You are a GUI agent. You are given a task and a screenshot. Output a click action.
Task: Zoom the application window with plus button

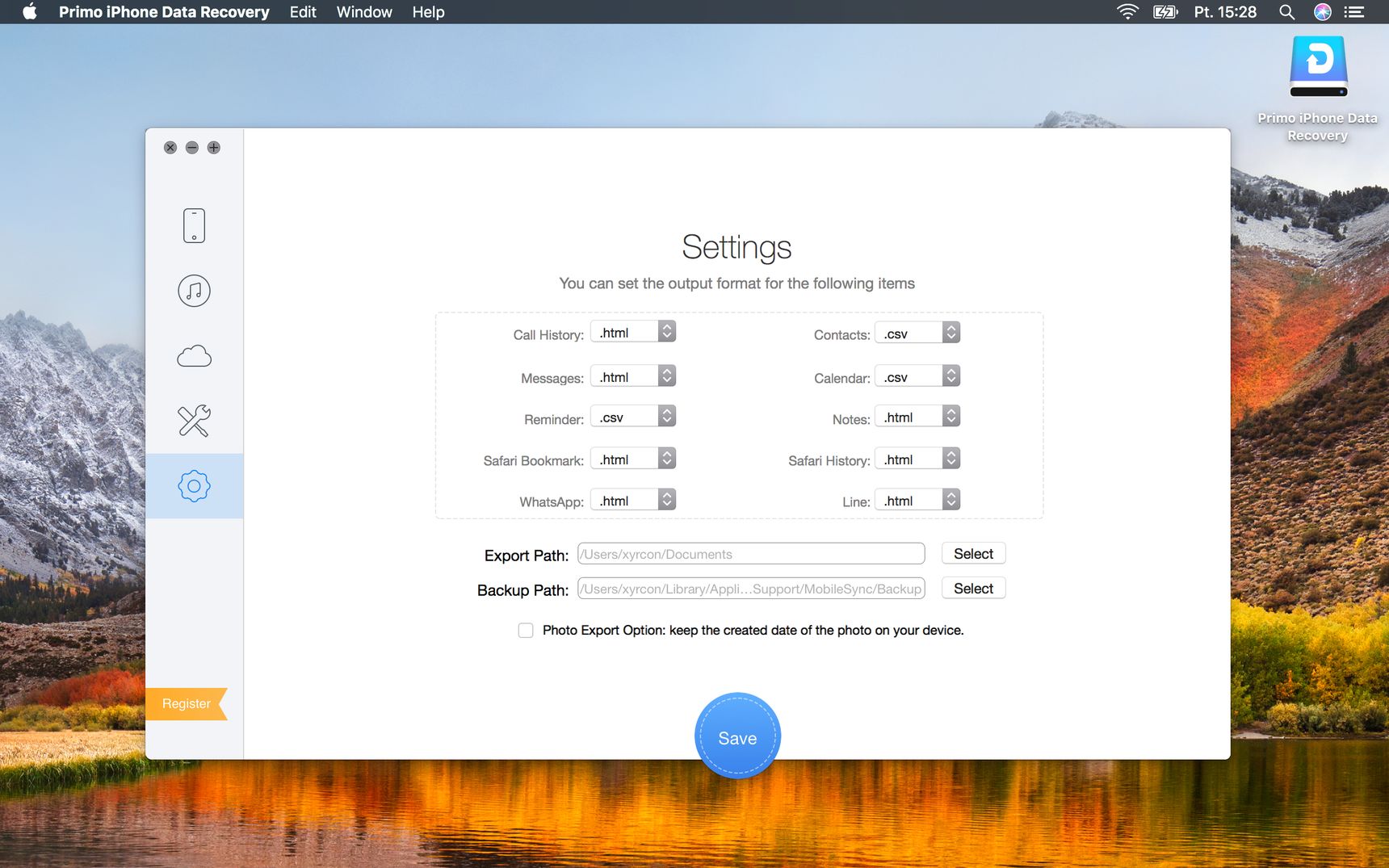[214, 148]
